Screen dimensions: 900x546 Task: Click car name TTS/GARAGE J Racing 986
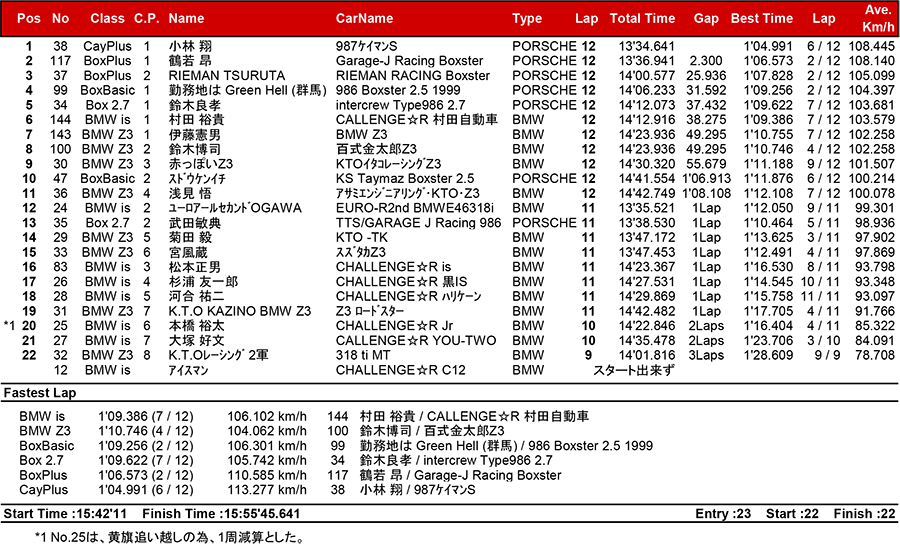tap(418, 223)
